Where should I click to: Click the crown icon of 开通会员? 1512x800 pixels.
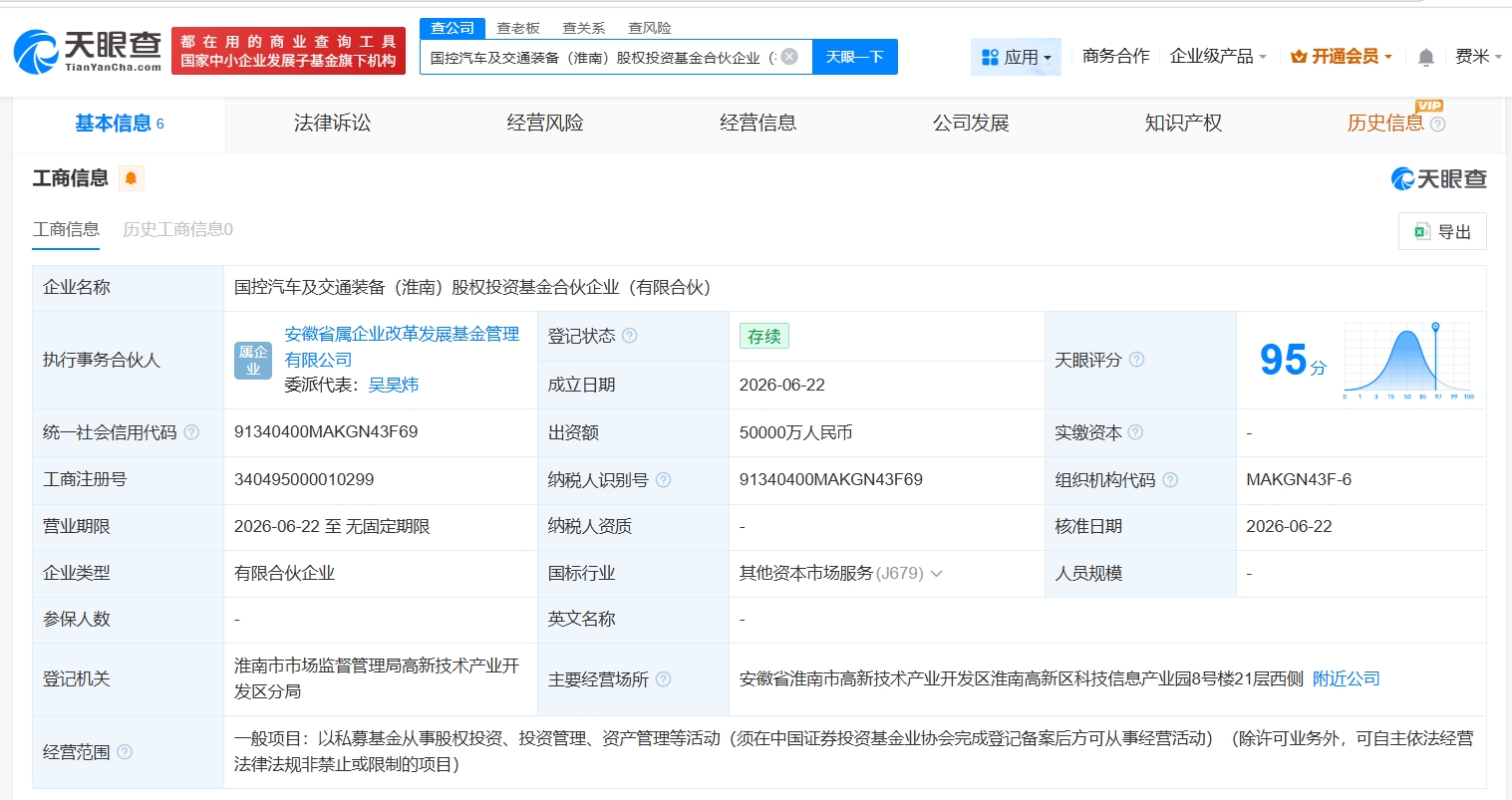coord(1299,57)
